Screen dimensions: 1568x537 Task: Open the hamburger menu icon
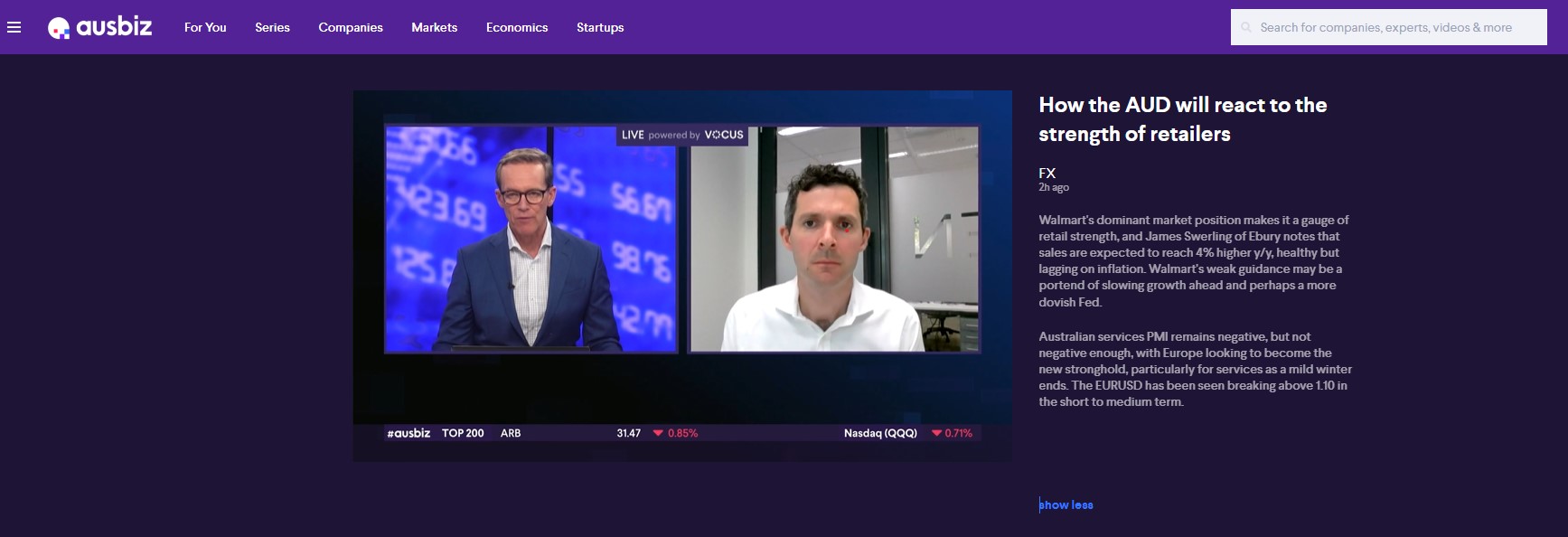[14, 27]
